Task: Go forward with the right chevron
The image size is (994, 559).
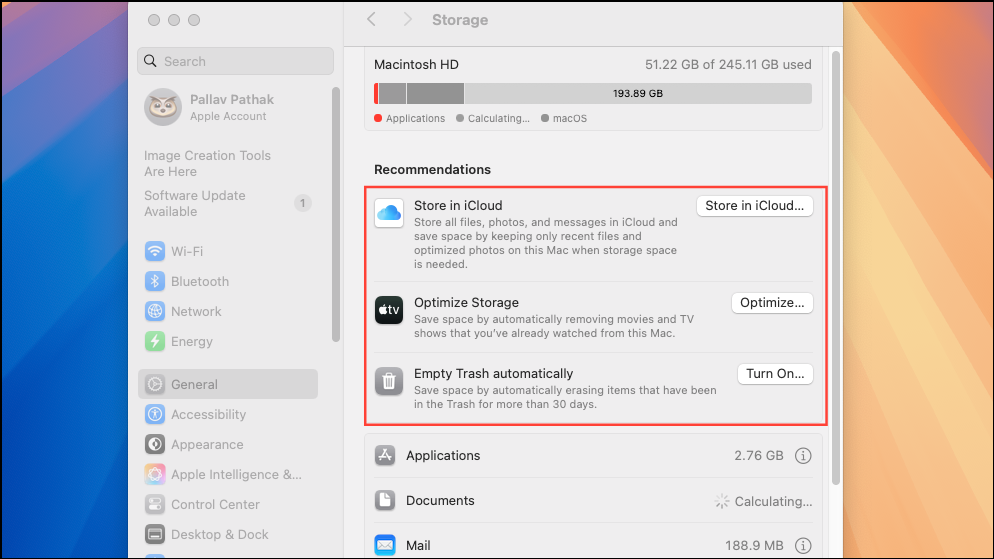Action: click(x=408, y=20)
